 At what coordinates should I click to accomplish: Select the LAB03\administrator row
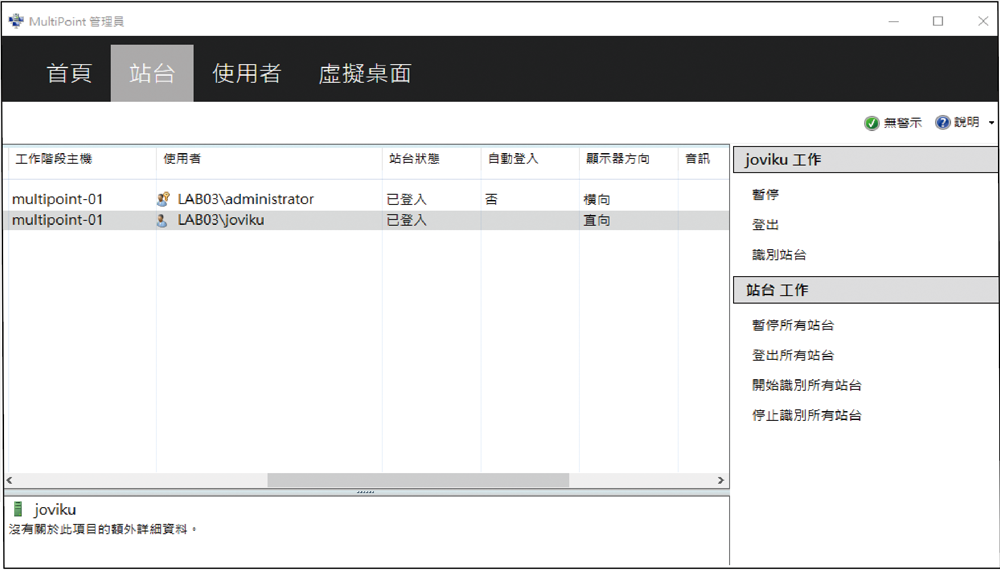coord(368,200)
